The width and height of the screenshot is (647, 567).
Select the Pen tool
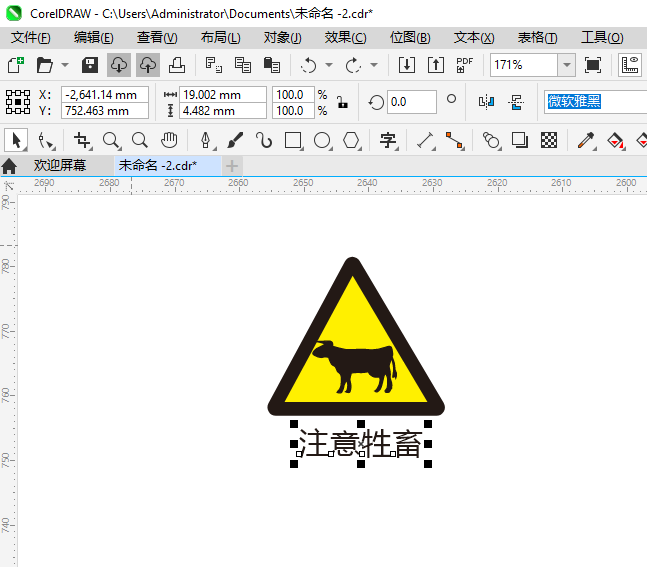pos(206,140)
